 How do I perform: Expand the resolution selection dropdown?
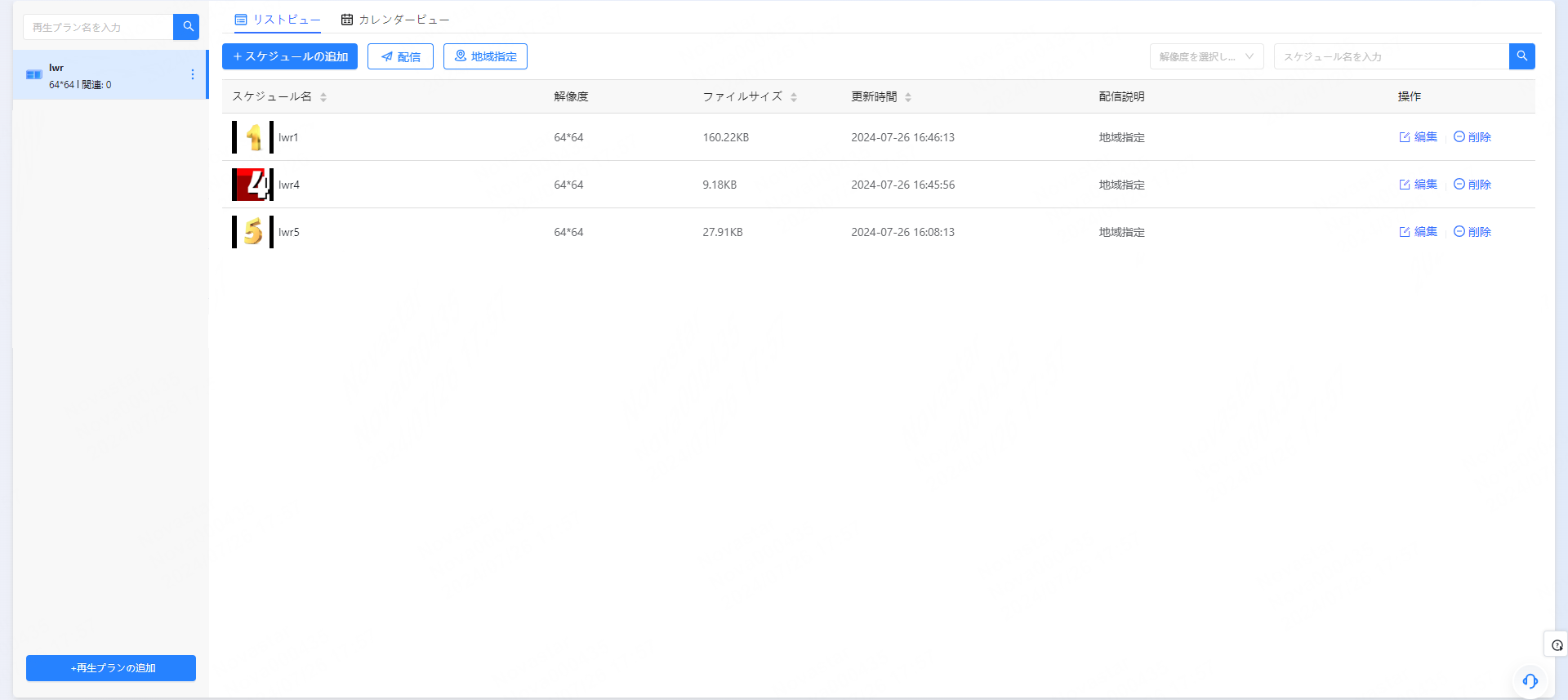1206,56
